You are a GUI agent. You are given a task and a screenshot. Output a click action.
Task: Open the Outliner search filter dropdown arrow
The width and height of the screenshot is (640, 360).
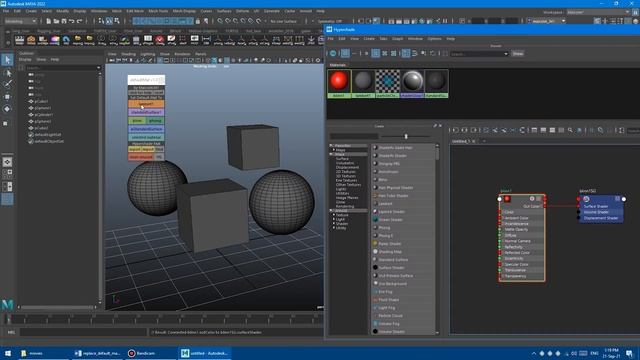click(x=98, y=68)
